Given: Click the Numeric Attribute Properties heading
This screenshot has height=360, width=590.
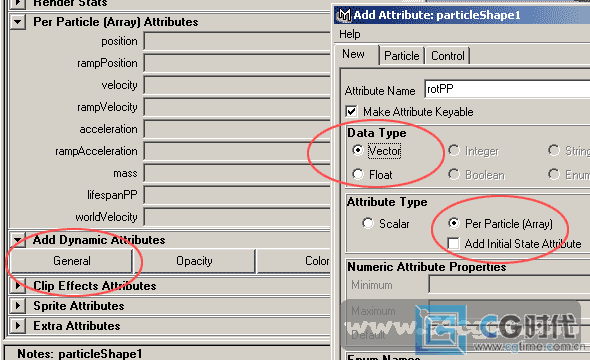Looking at the screenshot, I should click(x=427, y=267).
